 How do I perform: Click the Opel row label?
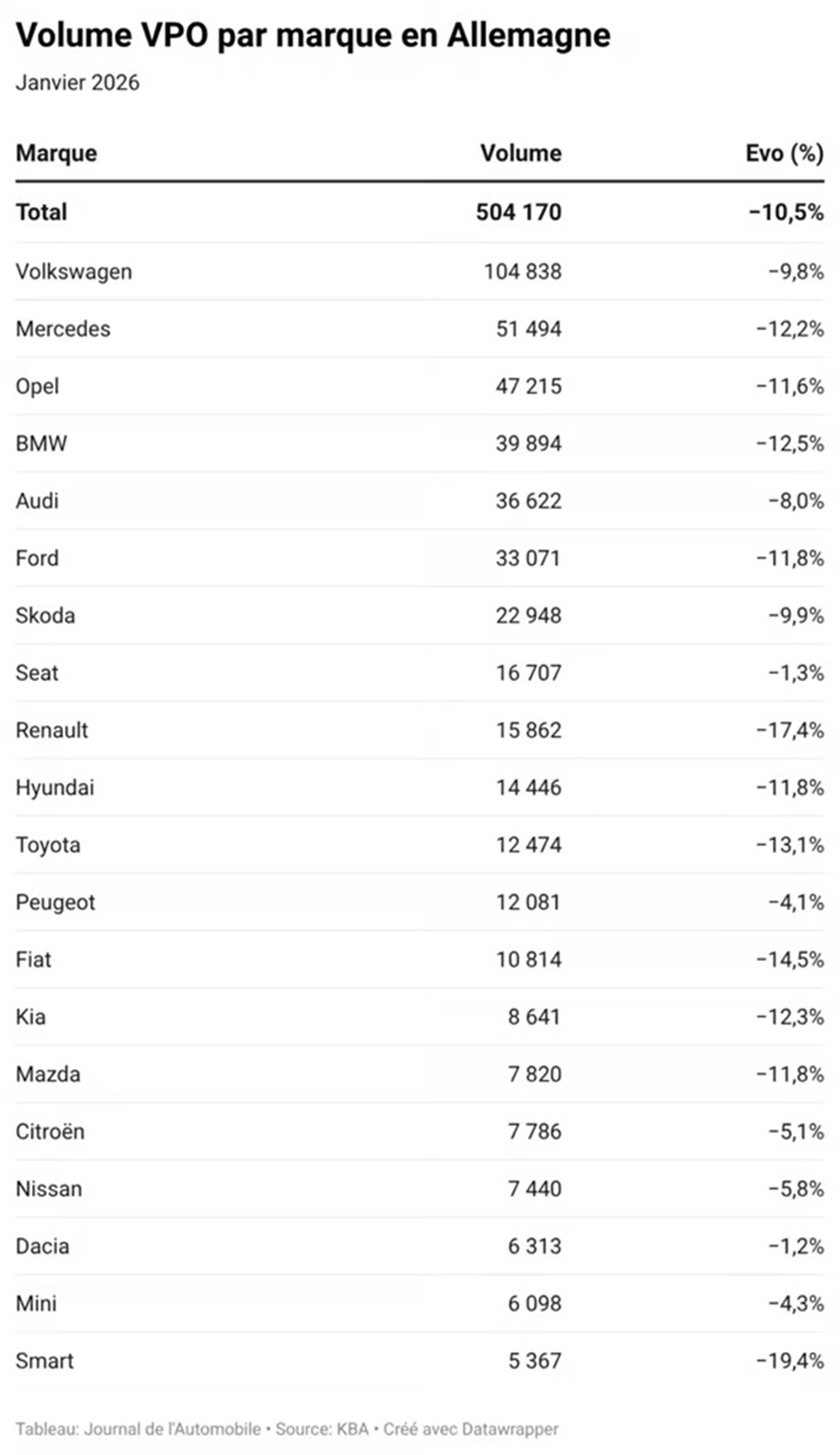(38, 386)
